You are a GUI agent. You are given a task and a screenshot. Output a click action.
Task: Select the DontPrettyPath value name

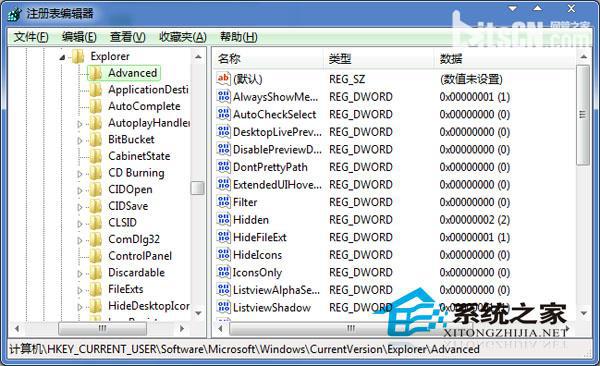coord(270,167)
